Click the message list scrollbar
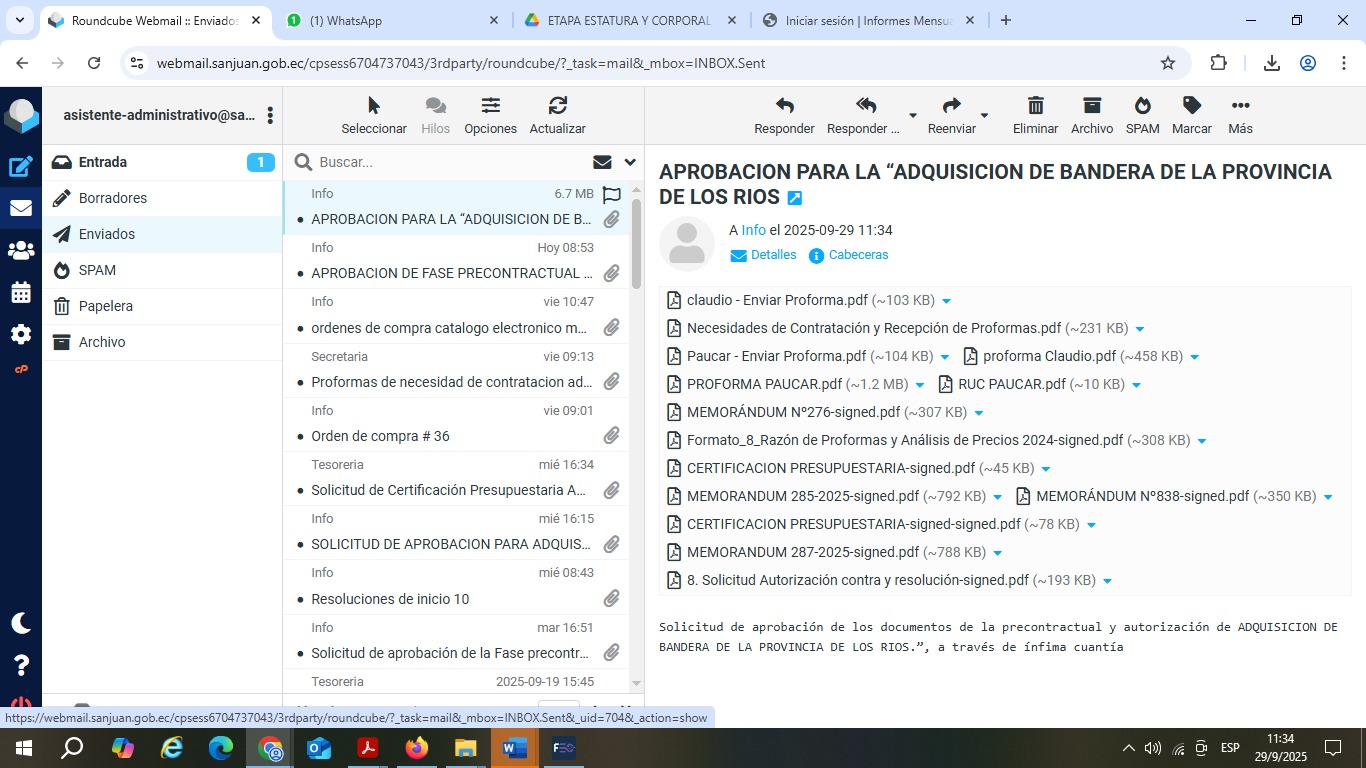The width and height of the screenshot is (1366, 768). coord(637,240)
